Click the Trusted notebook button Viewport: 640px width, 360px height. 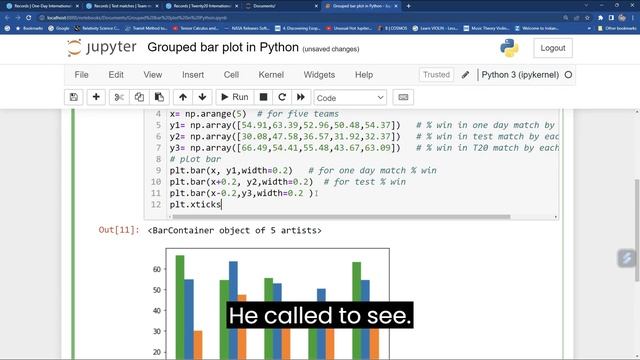(436, 75)
